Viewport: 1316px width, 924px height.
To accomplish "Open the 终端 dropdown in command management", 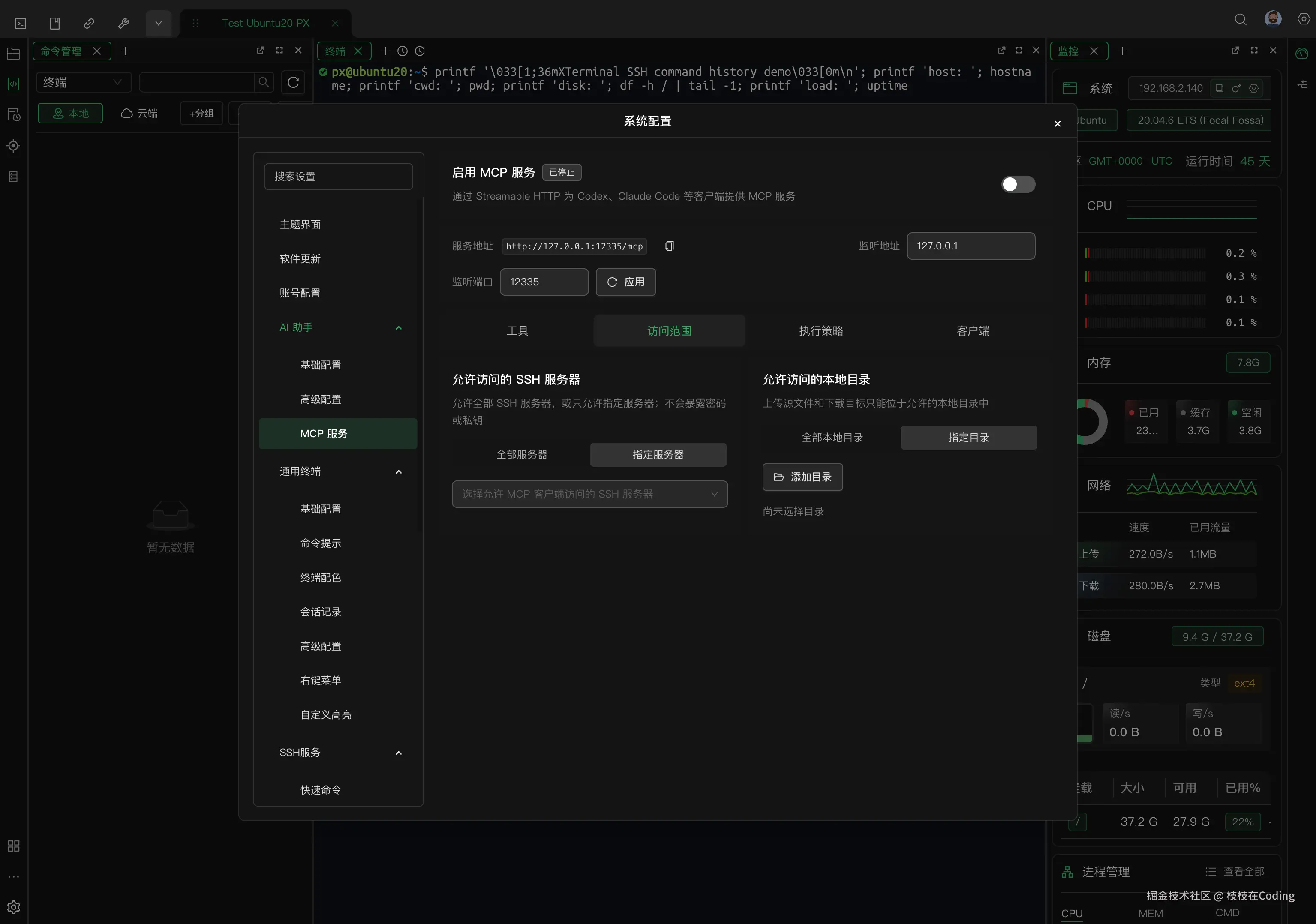I will point(84,83).
